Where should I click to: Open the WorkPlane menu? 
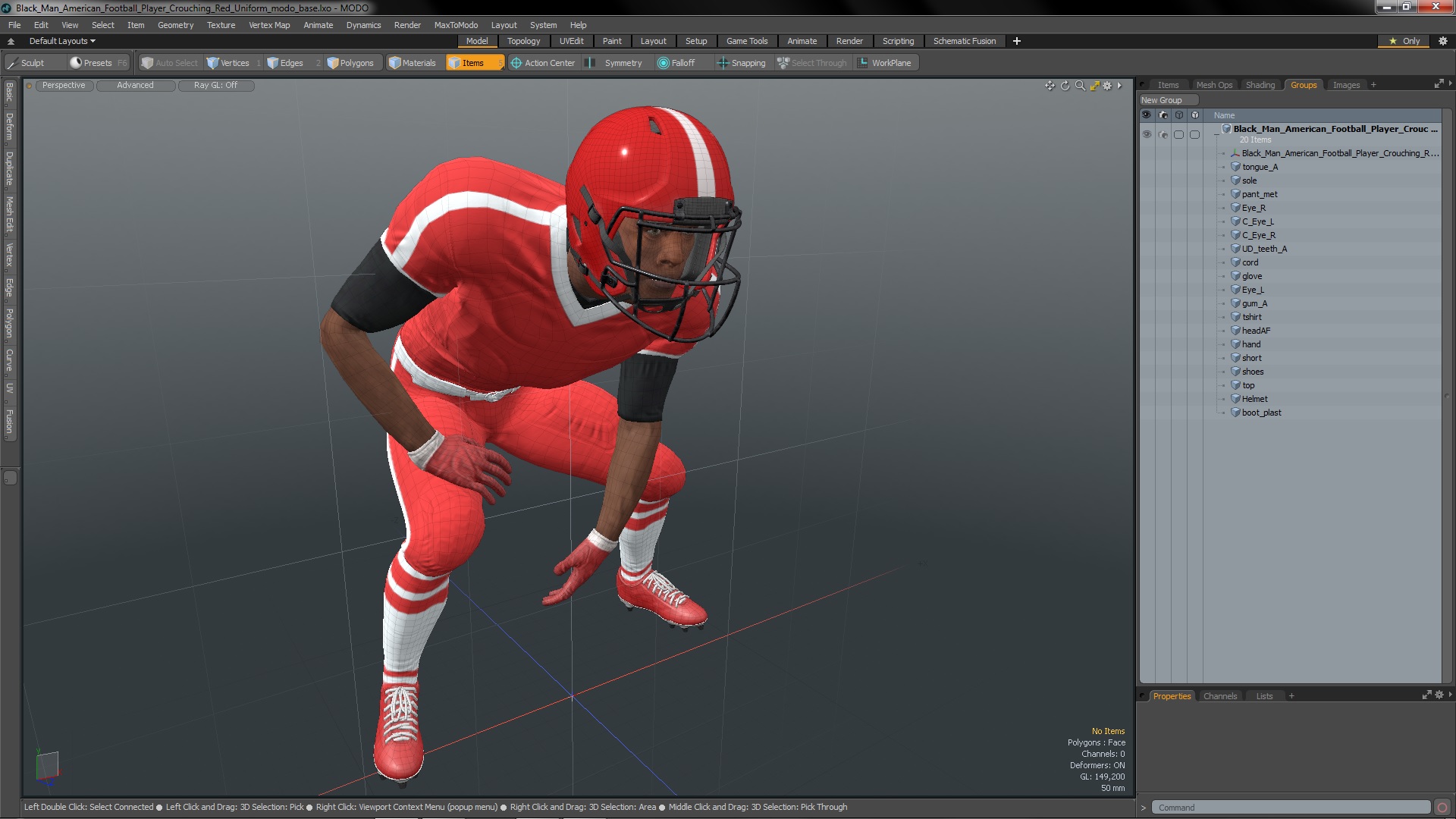tap(884, 63)
